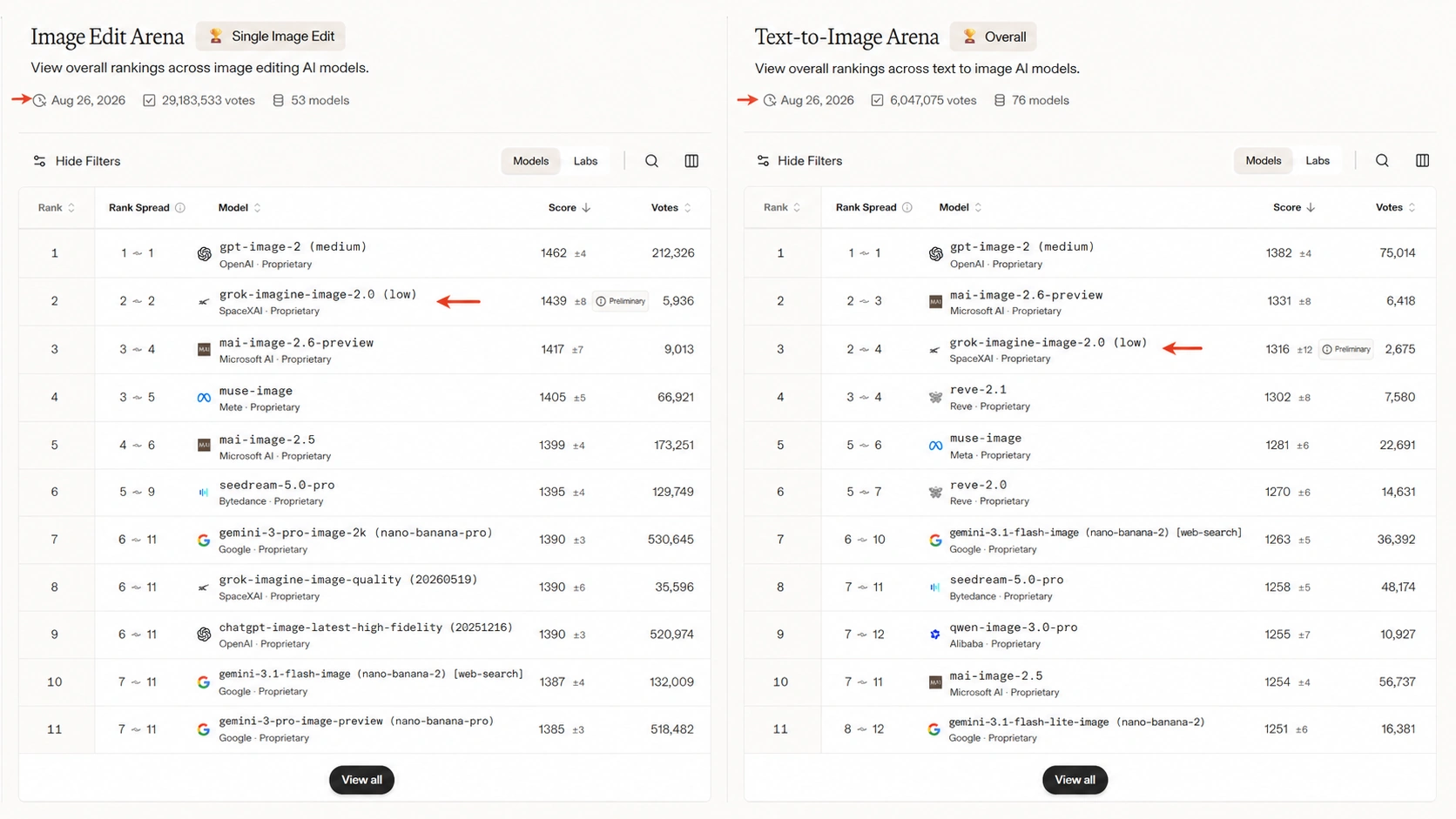Image resolution: width=1456 pixels, height=819 pixels.
Task: Open reve-2.0 model link
Action: click(x=978, y=485)
